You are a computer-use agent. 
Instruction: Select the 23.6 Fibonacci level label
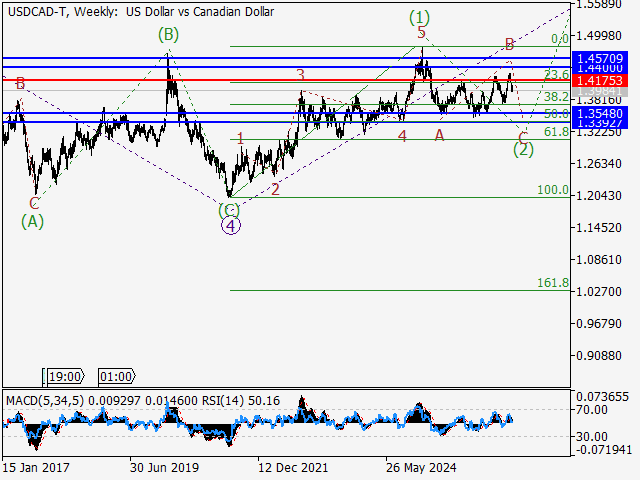pyautogui.click(x=556, y=74)
